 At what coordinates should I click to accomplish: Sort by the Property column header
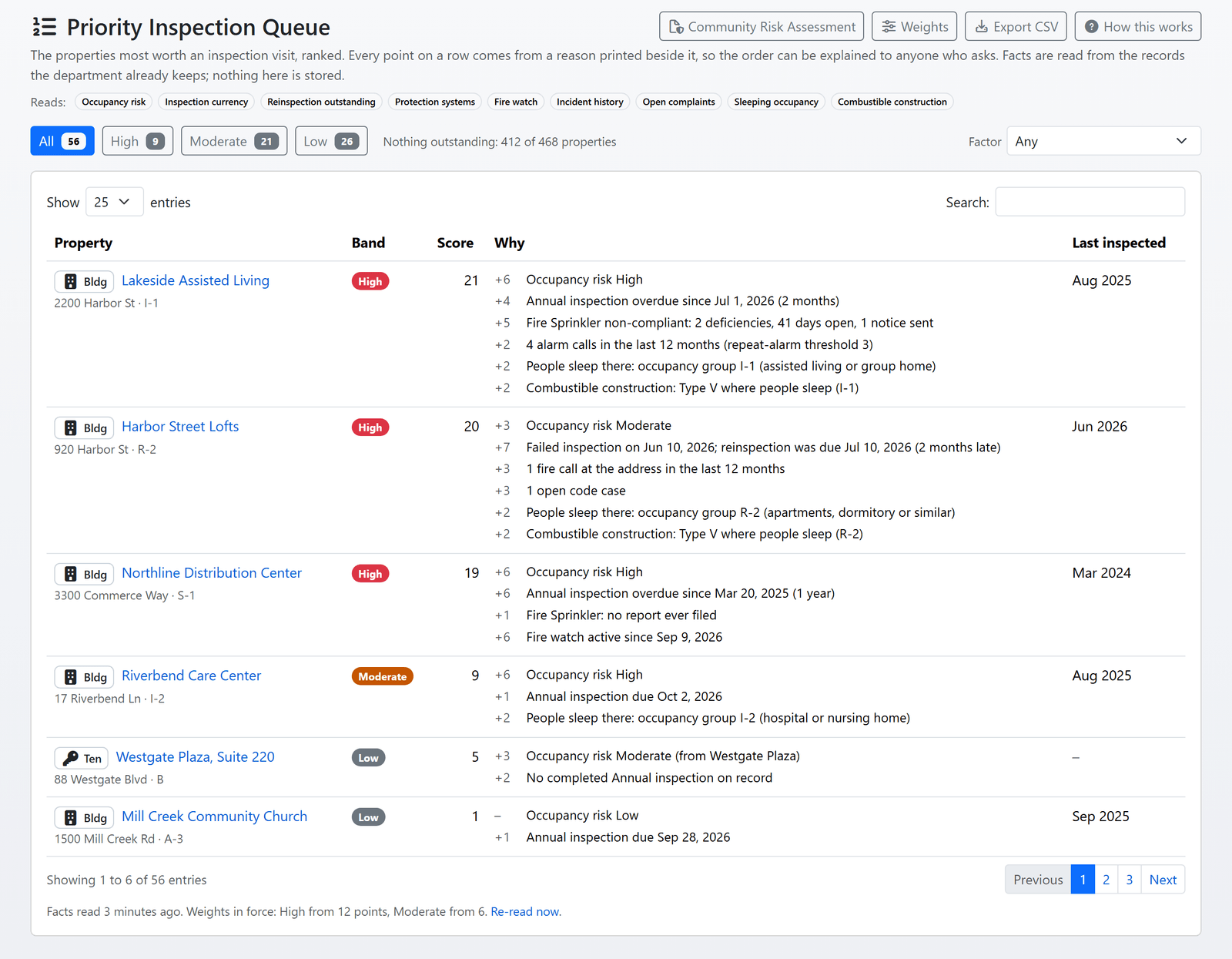tap(83, 243)
